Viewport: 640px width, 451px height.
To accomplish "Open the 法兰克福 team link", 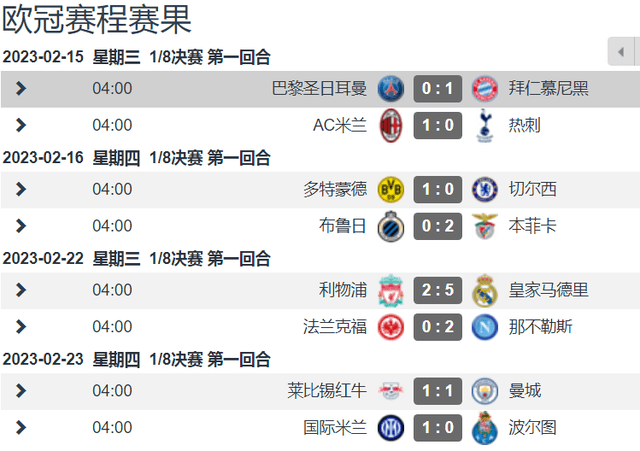I will click(x=335, y=327).
